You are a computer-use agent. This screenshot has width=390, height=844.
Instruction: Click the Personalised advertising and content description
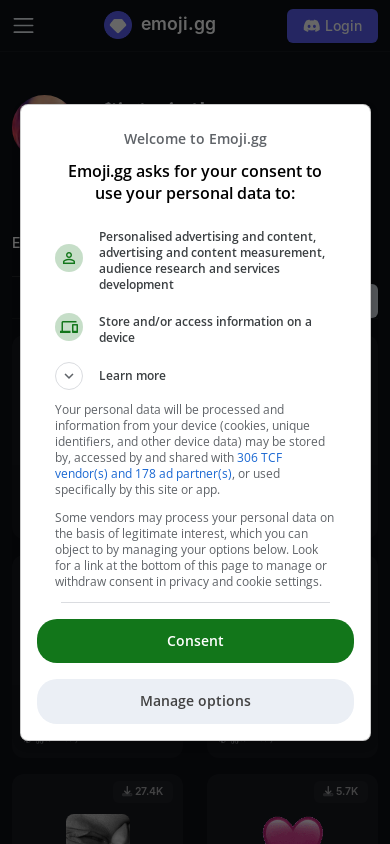point(212,261)
